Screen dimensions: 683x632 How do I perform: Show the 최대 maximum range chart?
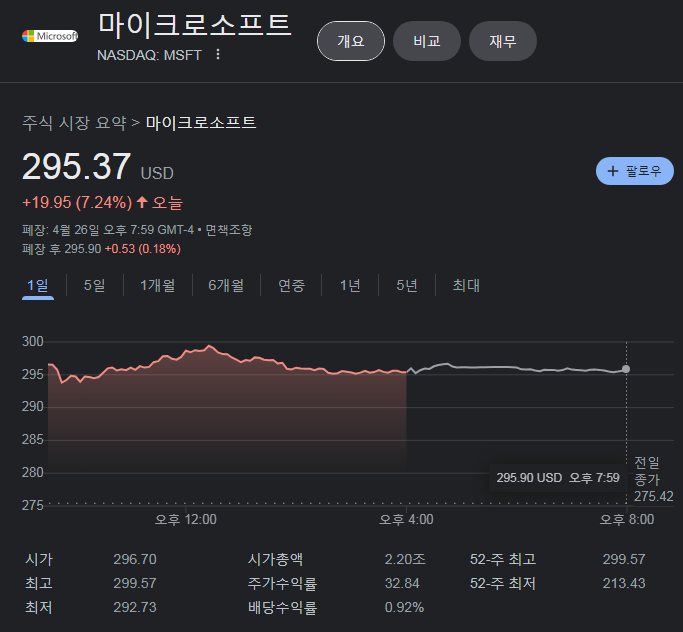(x=466, y=286)
